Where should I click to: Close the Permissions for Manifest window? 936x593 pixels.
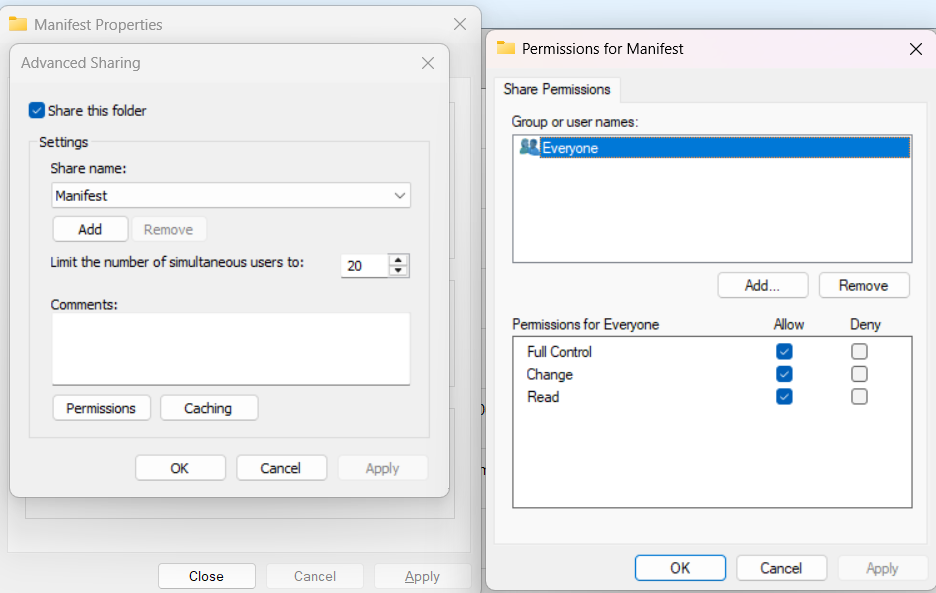[x=915, y=48]
